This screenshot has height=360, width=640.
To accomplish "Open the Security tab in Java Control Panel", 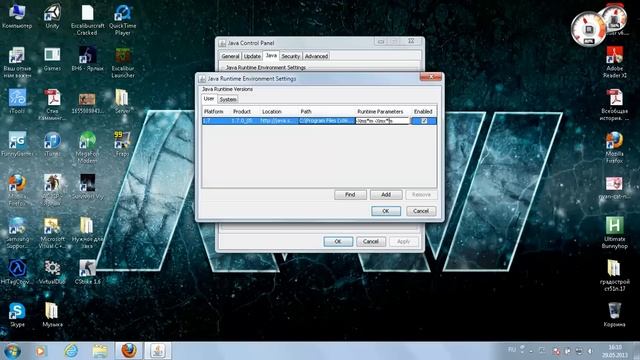I will [x=291, y=56].
